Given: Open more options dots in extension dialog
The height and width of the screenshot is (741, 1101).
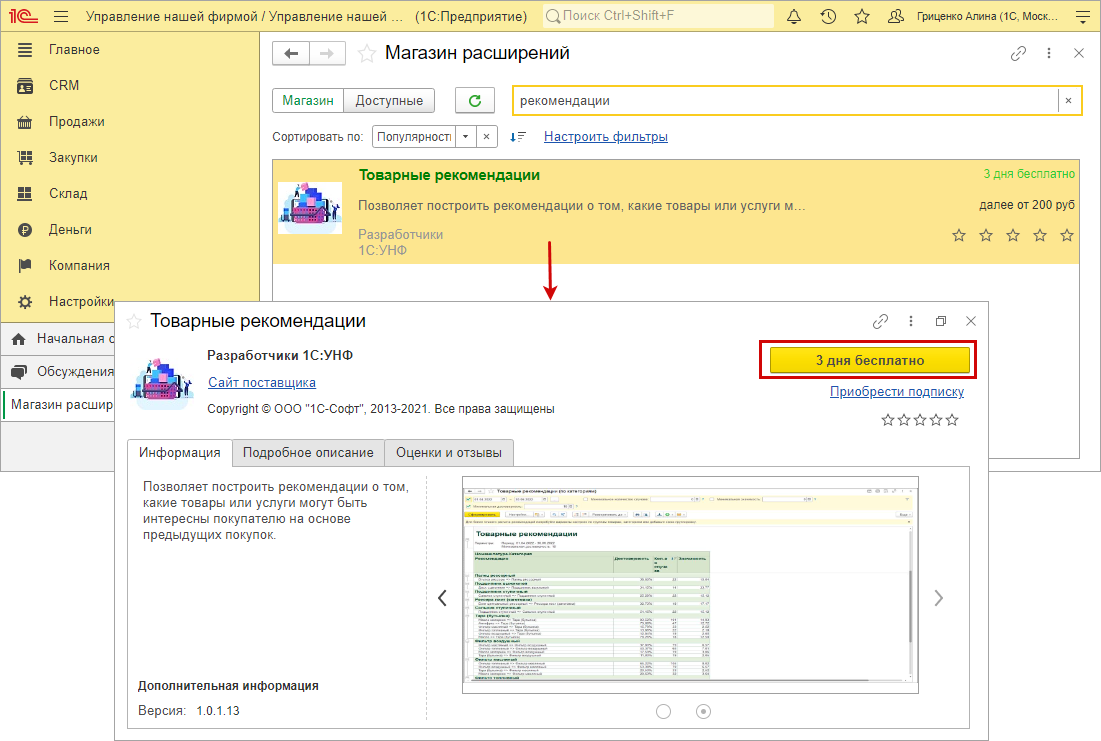Looking at the screenshot, I should tap(911, 321).
